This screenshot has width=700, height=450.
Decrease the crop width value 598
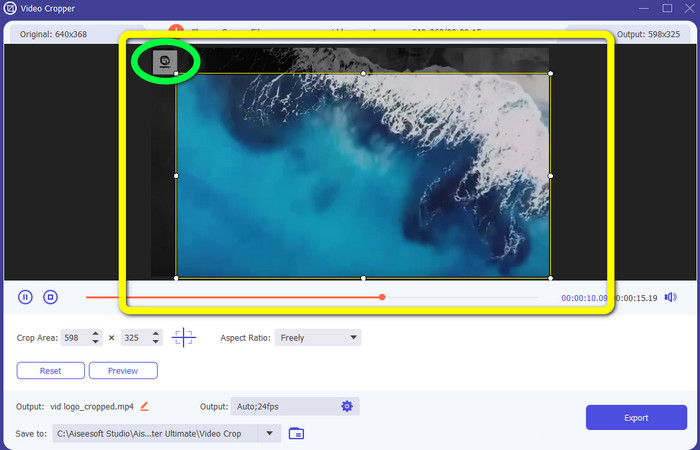click(95, 342)
